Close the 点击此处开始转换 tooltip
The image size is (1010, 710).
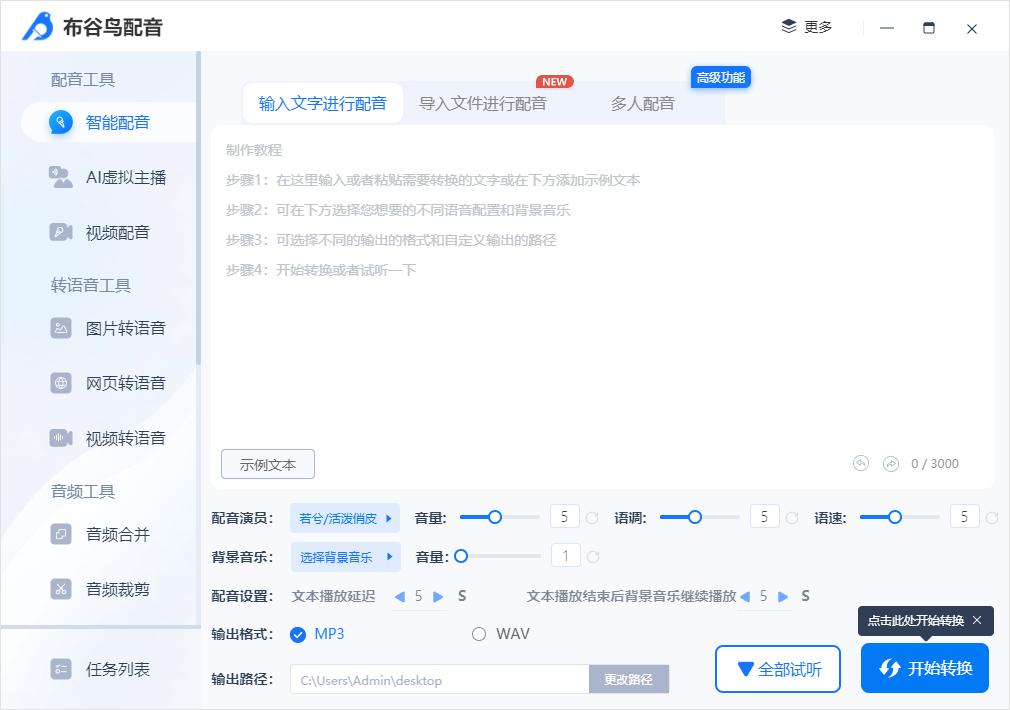point(977,620)
